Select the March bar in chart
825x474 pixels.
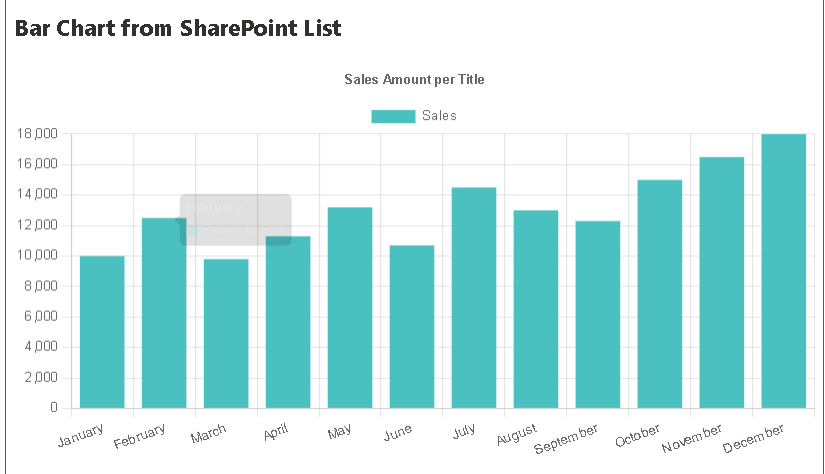coord(226,334)
